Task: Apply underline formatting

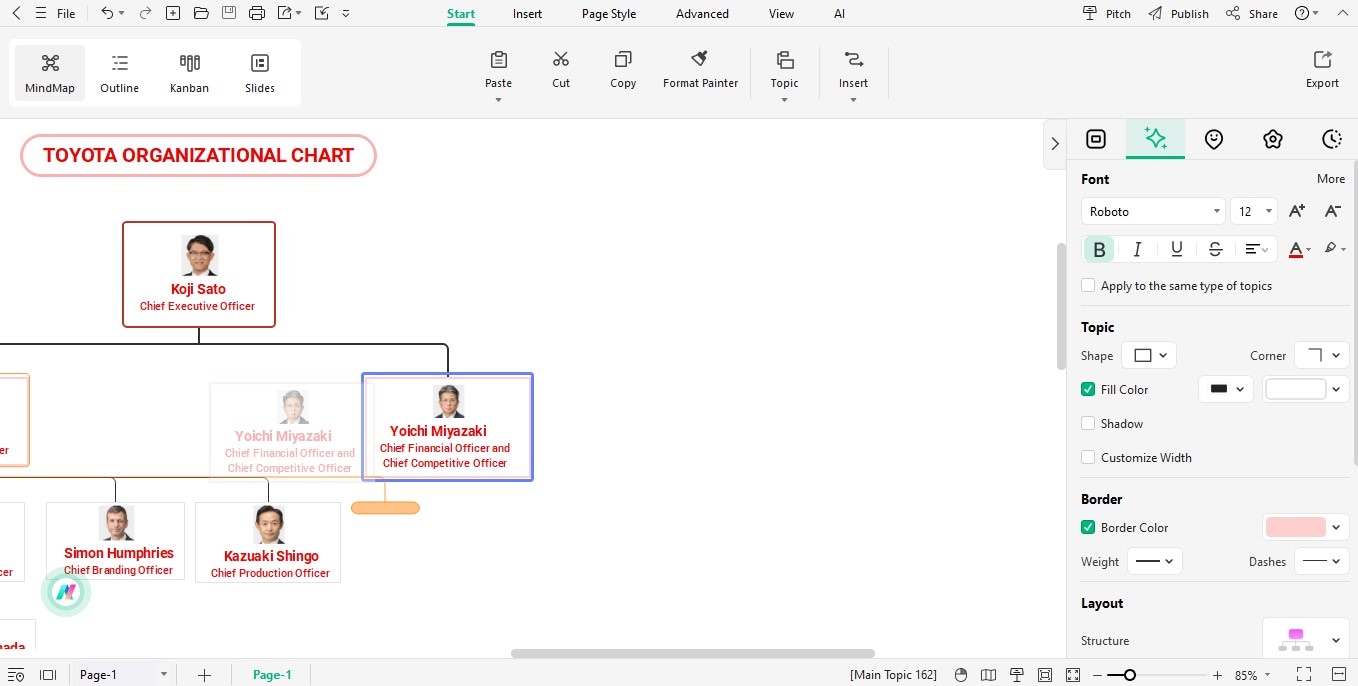Action: (1176, 249)
